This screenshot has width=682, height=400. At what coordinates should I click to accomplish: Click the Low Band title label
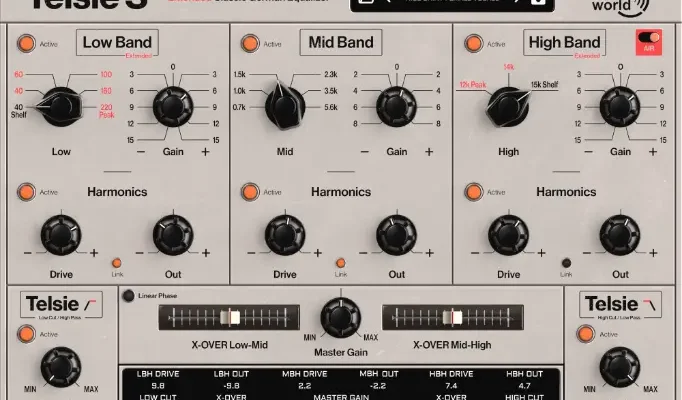click(x=111, y=43)
